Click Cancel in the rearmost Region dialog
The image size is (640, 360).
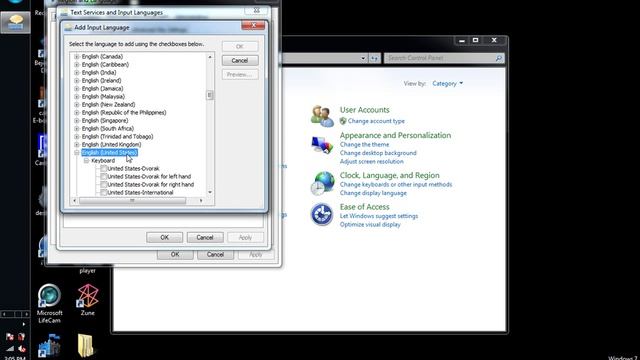pos(216,254)
